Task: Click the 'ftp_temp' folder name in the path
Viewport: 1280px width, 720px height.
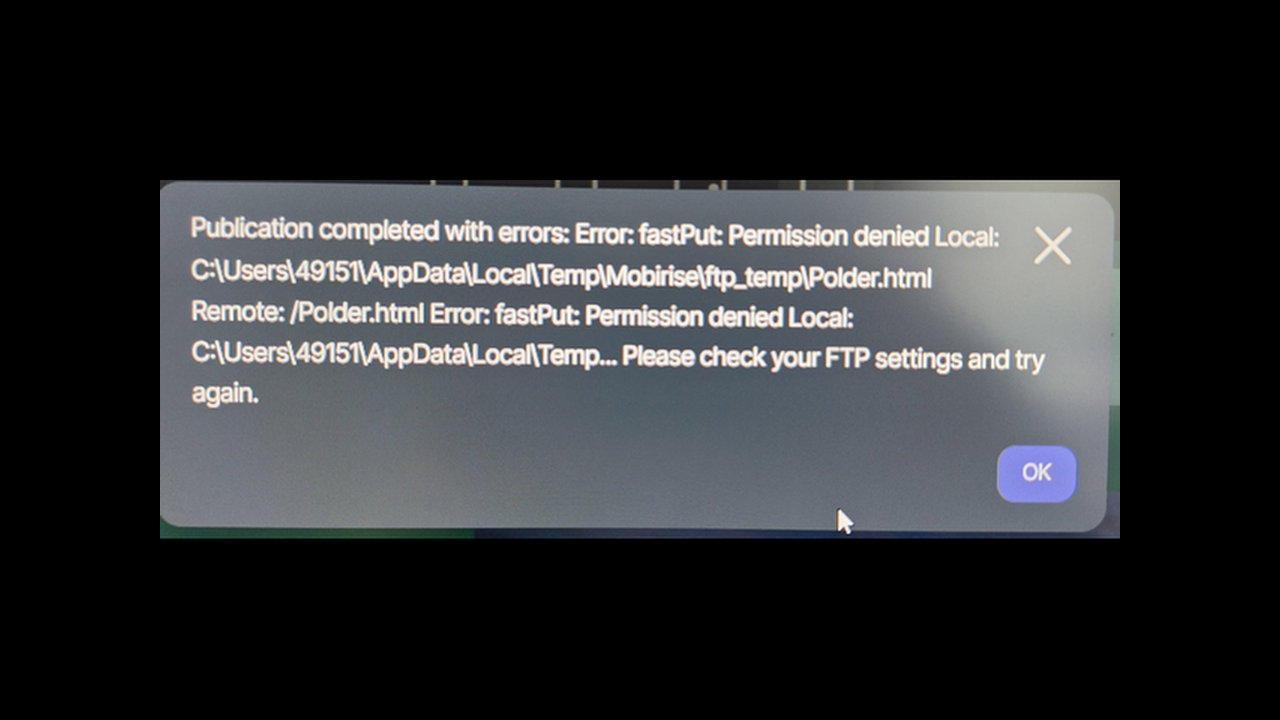Action: 753,277
